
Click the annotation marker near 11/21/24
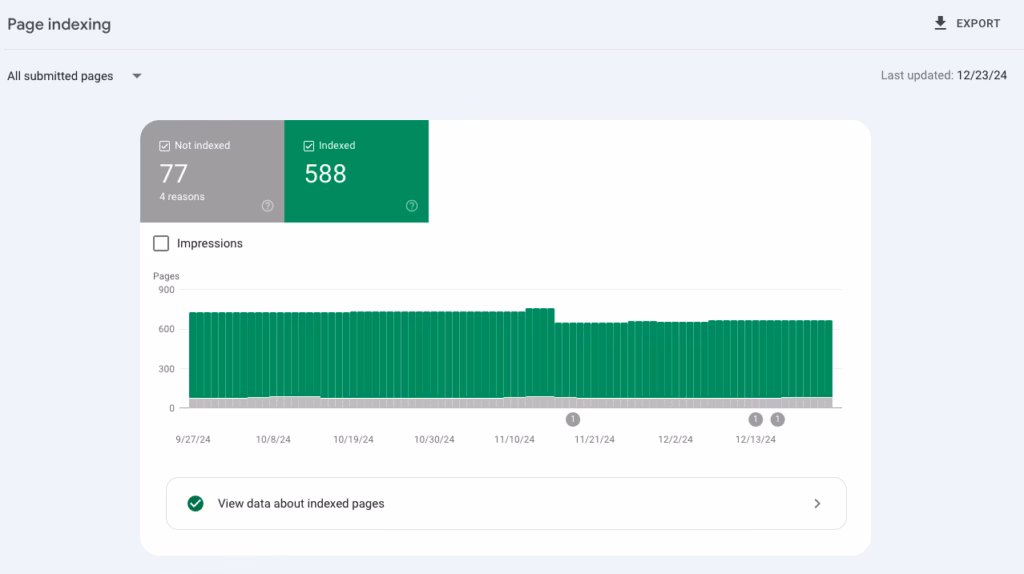pos(573,419)
